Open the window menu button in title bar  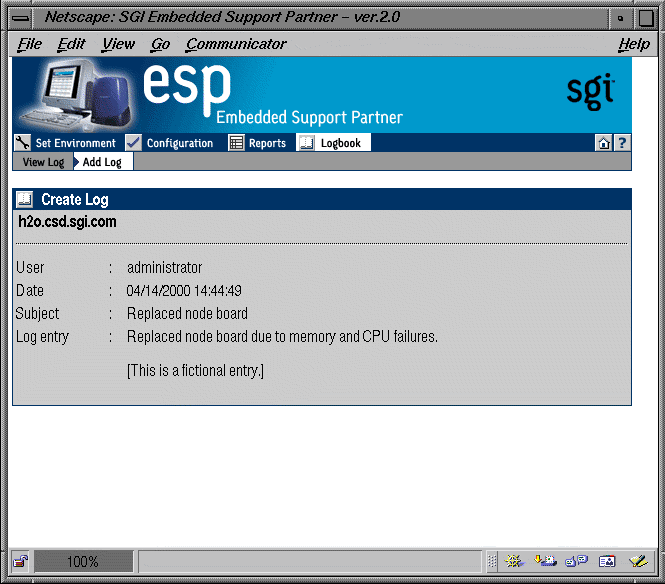tap(20, 18)
